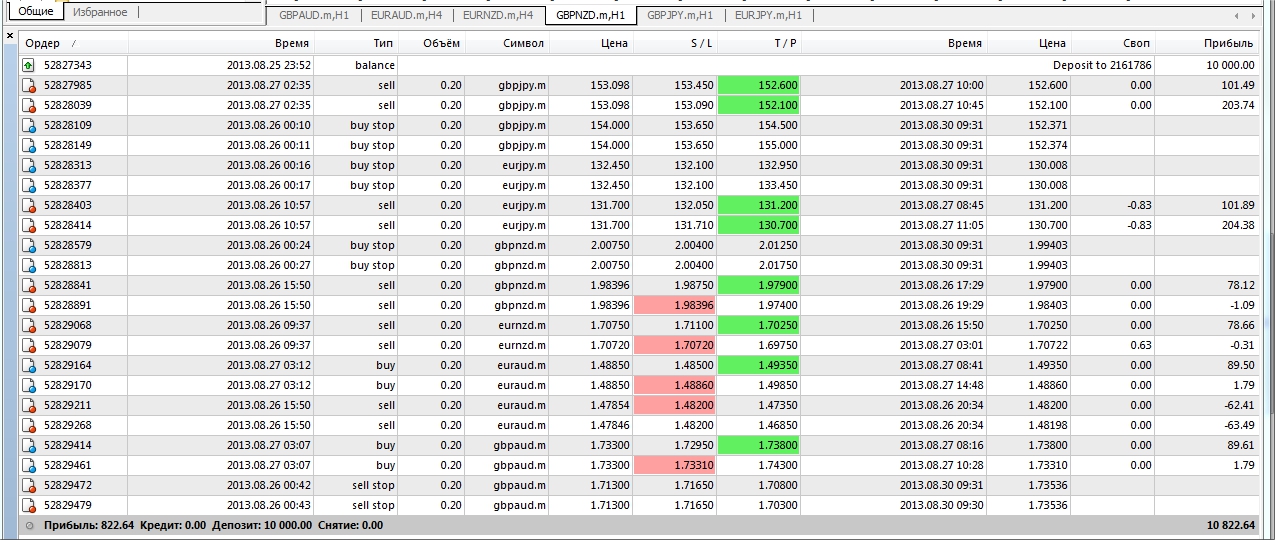The height and width of the screenshot is (540, 1275).
Task: Sort by the Прибыль column header
Action: pos(1207,43)
